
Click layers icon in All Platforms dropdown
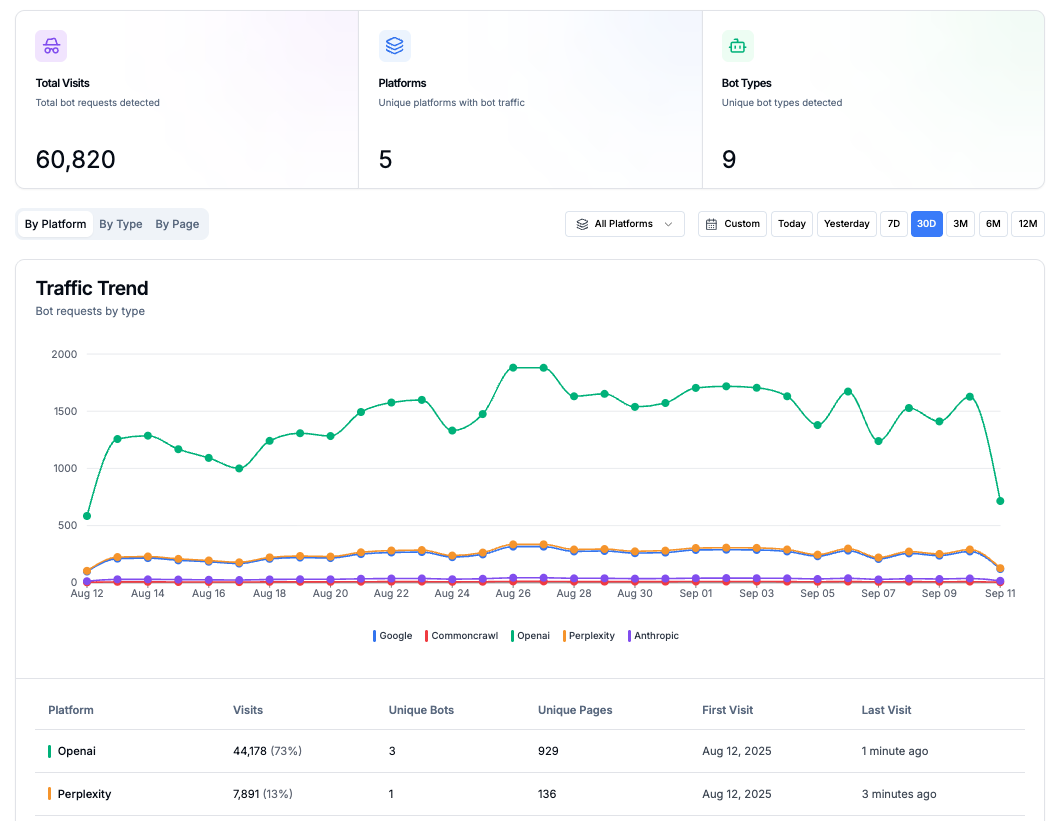pos(582,224)
